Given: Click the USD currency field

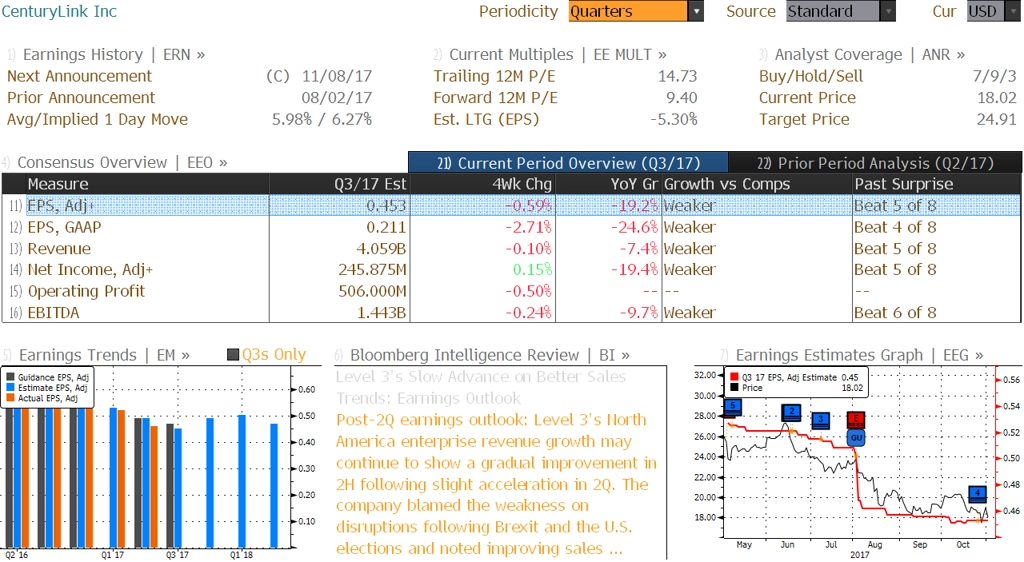Looking at the screenshot, I should (985, 11).
